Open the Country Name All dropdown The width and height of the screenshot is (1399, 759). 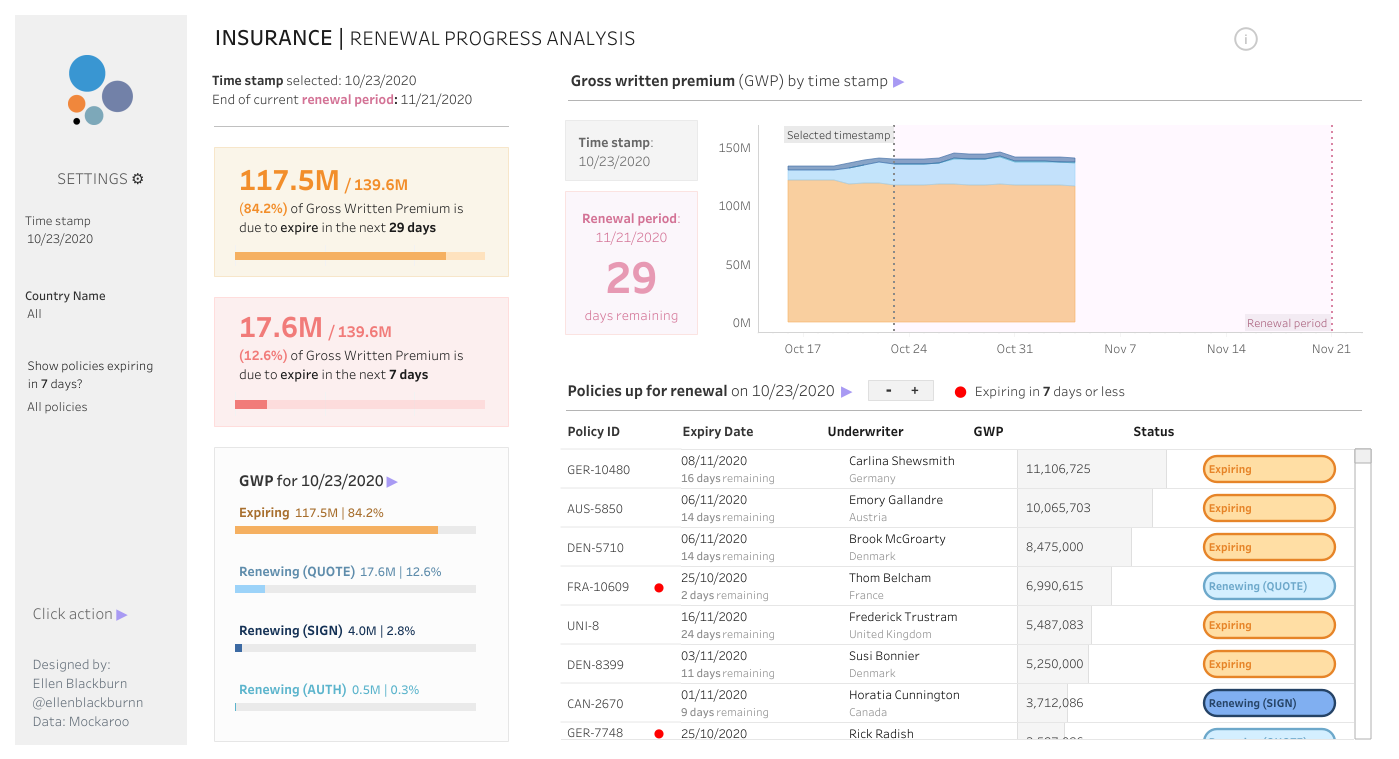(x=35, y=314)
